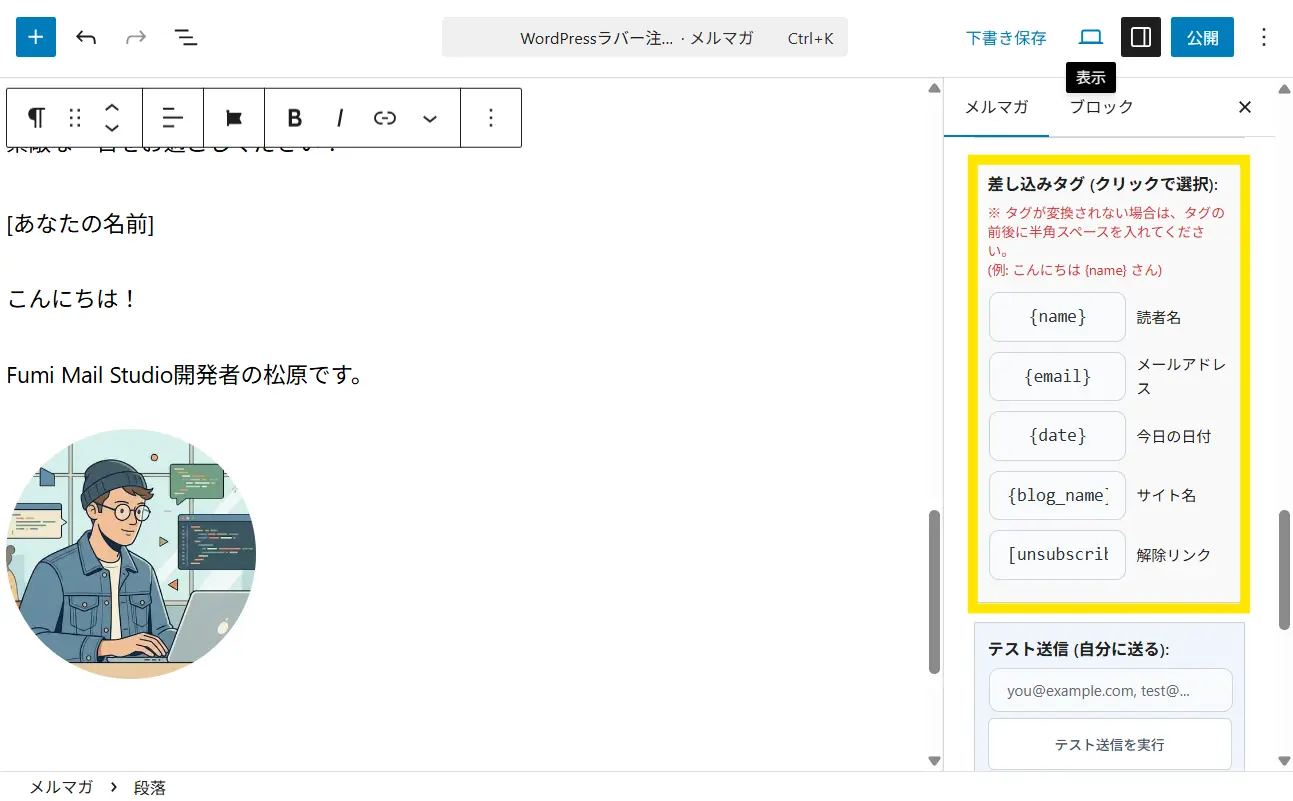1293x801 pixels.
Task: Select the メルマガ sidebar tab
Action: point(996,107)
